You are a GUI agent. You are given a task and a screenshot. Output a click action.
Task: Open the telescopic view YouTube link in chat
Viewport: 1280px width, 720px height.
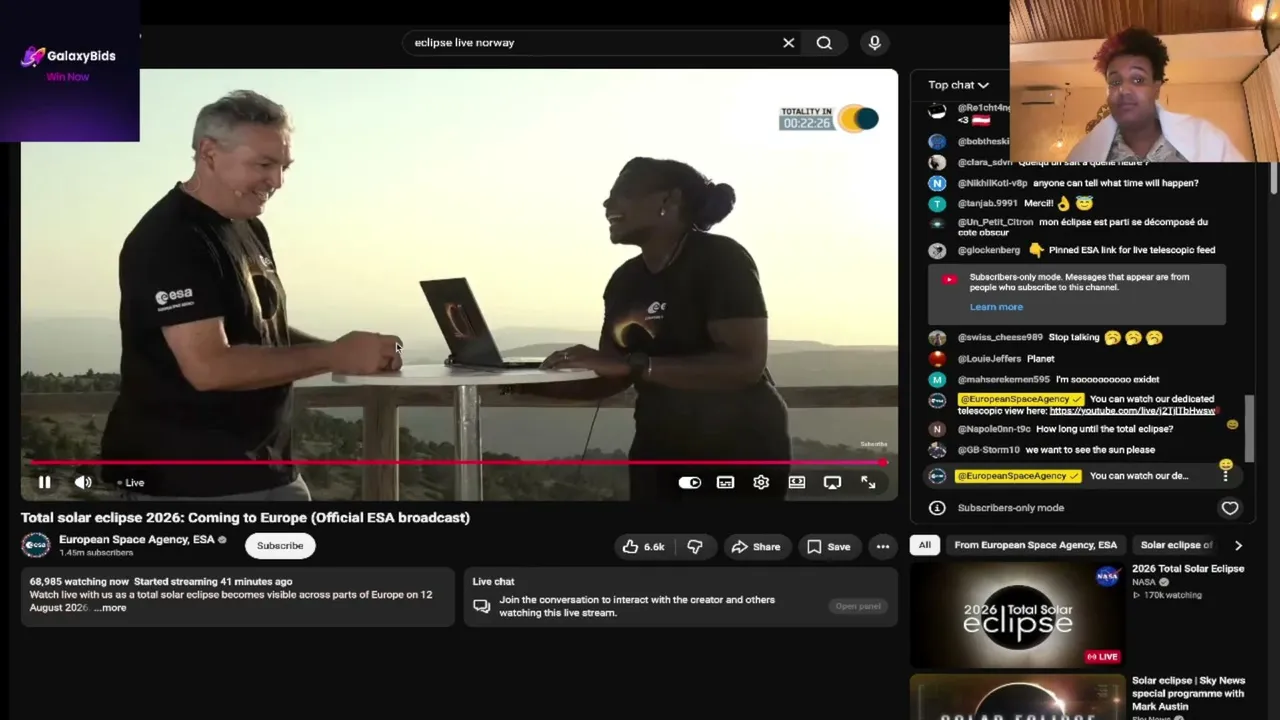point(1132,411)
